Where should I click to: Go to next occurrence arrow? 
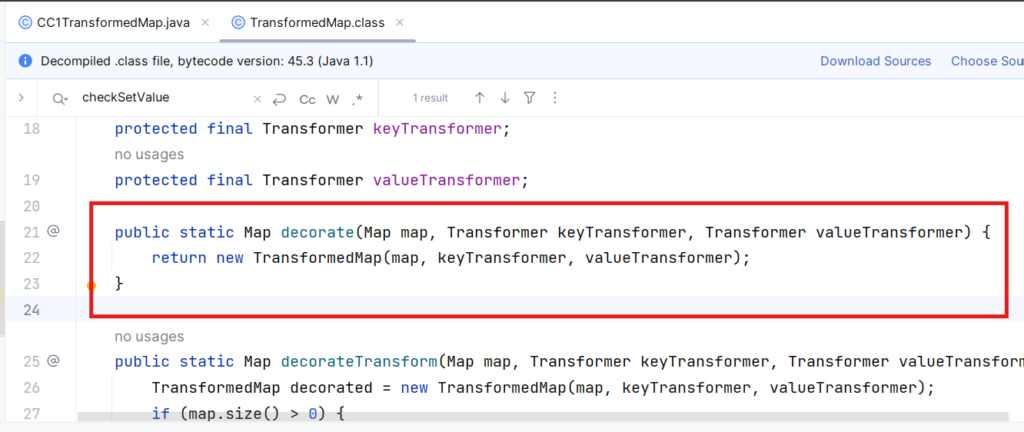[504, 98]
